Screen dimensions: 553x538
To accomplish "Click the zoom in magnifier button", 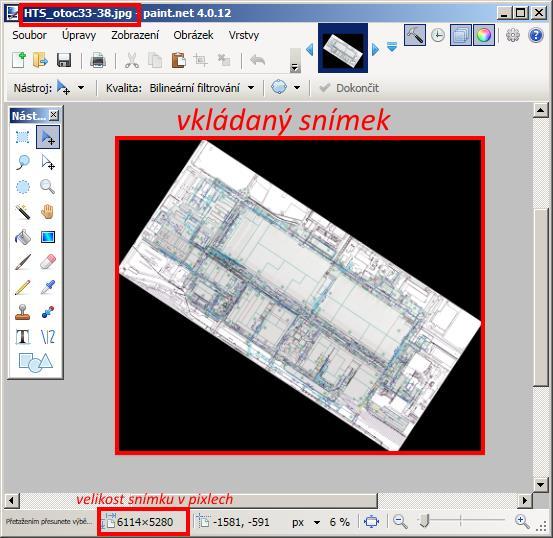I will point(522,521).
